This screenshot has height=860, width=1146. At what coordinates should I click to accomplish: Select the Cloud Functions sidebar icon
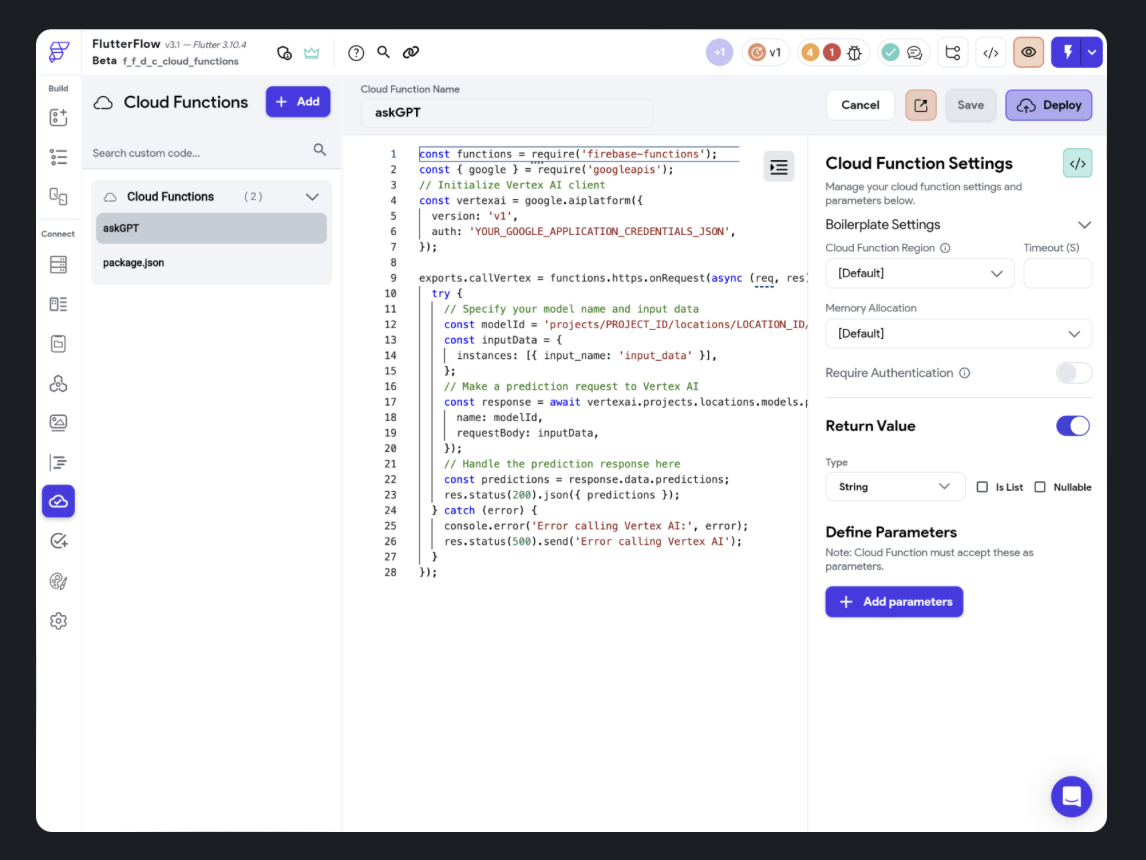point(58,501)
